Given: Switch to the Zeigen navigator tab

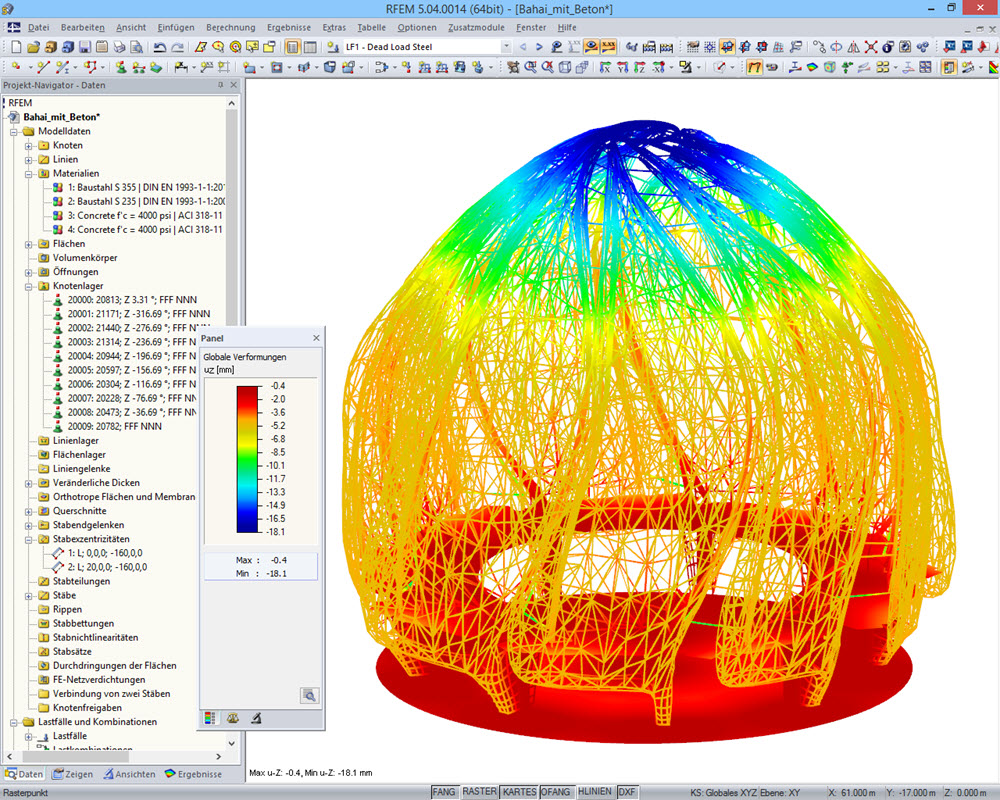Looking at the screenshot, I should coord(72,774).
